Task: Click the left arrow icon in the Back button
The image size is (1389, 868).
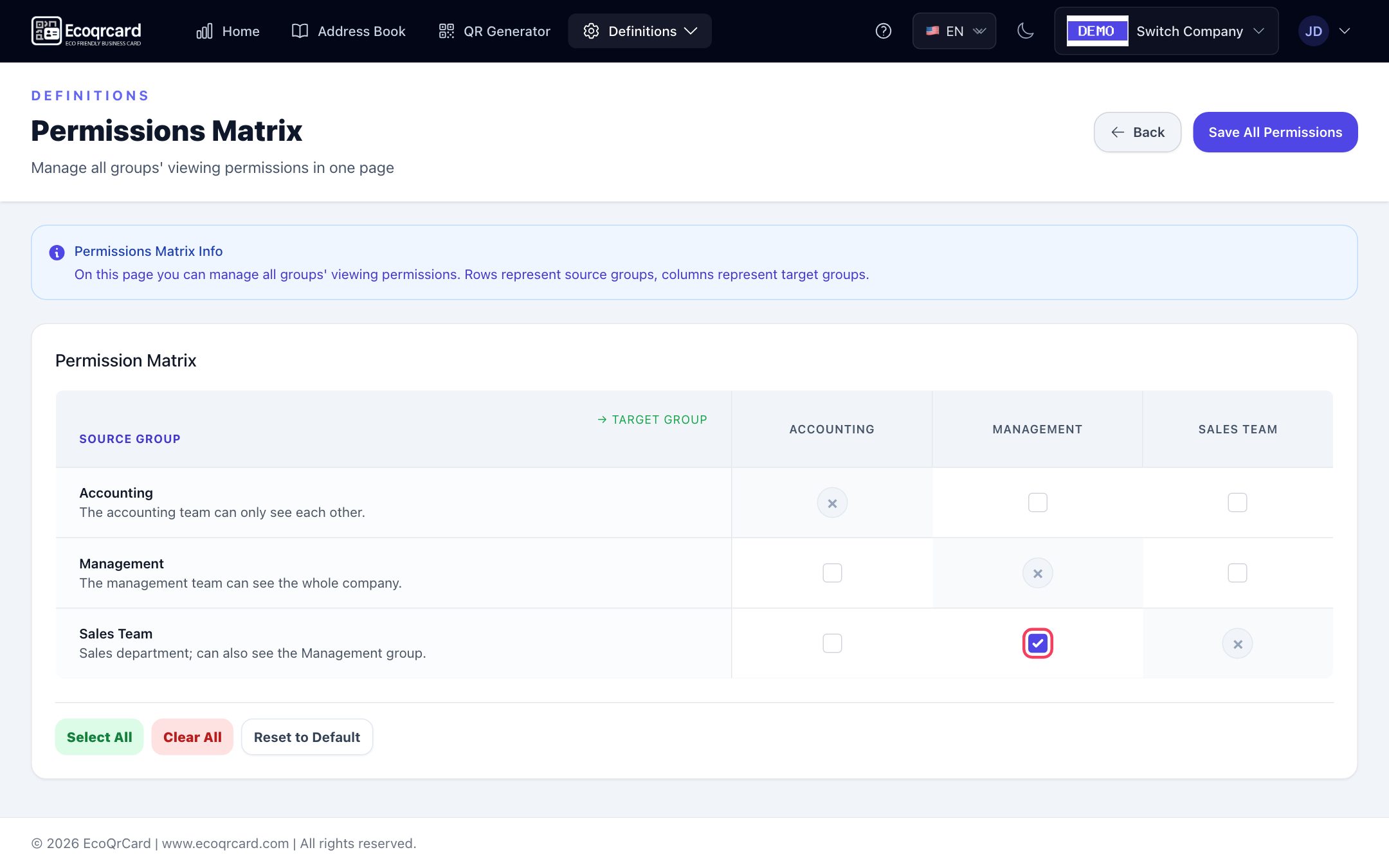Action: pyautogui.click(x=1118, y=132)
